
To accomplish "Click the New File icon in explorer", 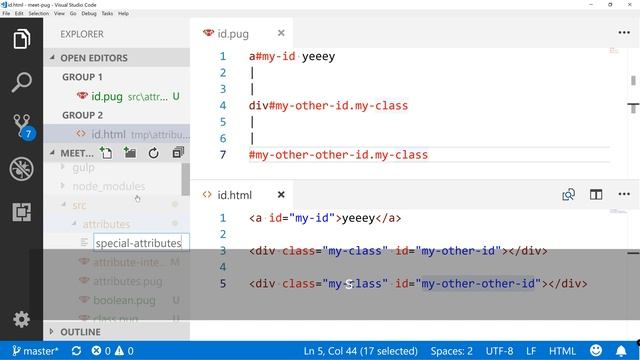I will [x=107, y=153].
